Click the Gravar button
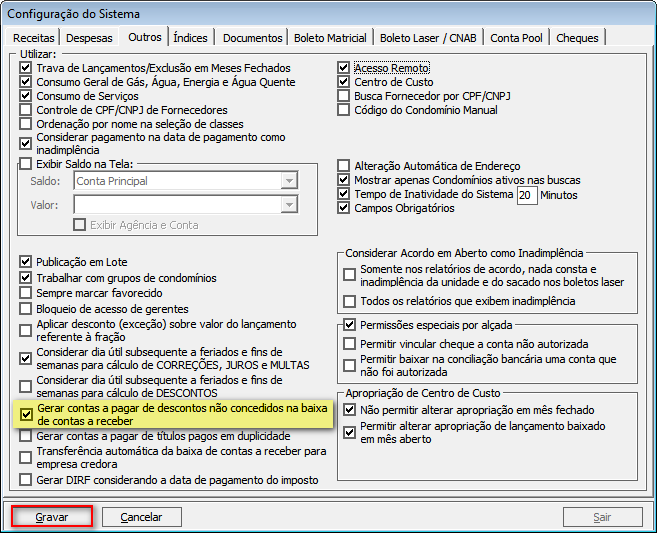 click(x=52, y=517)
